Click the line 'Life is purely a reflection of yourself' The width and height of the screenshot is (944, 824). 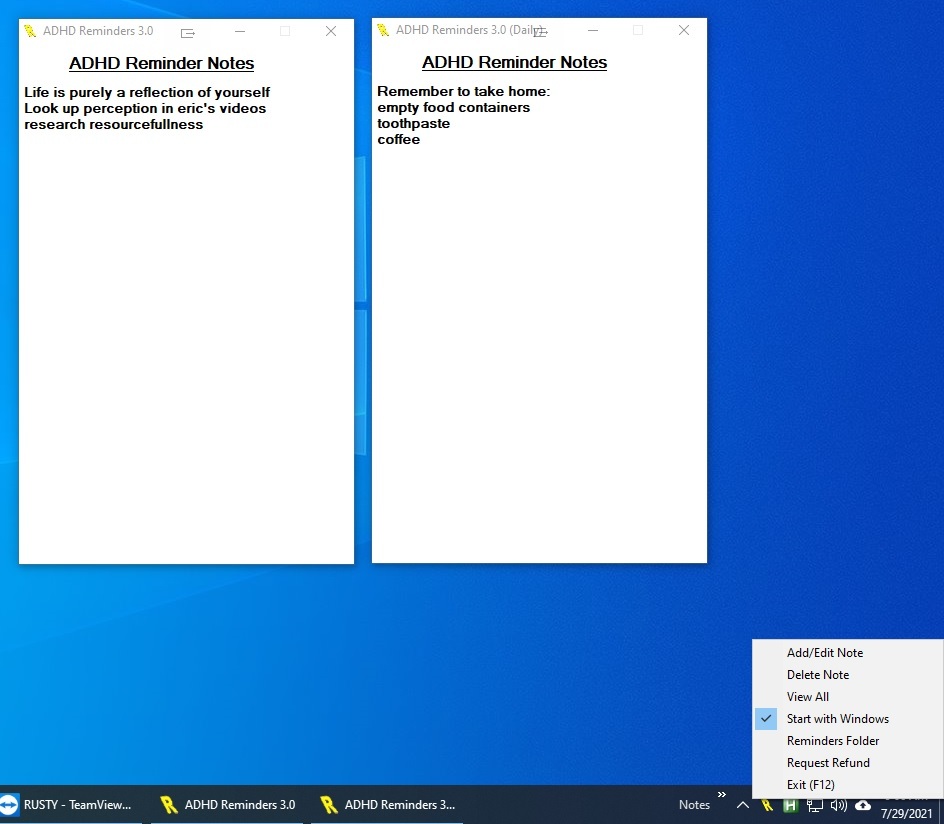147,92
